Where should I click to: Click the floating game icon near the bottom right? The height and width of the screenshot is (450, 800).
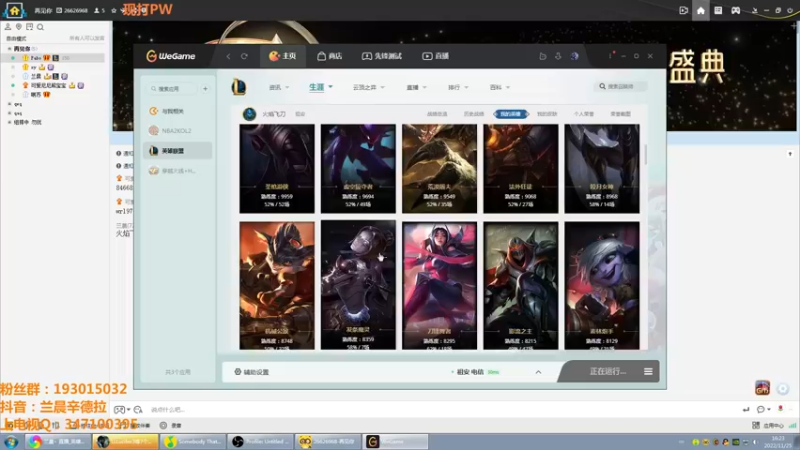click(762, 388)
